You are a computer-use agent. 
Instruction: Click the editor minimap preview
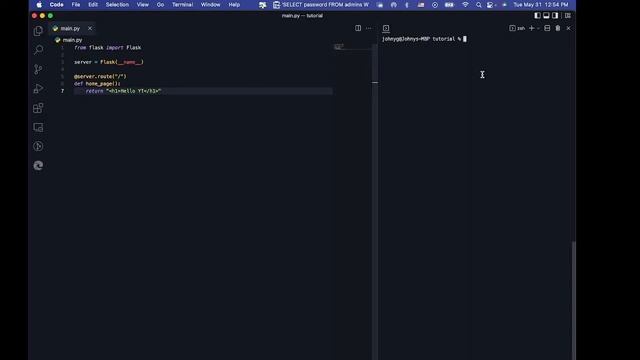(339, 47)
